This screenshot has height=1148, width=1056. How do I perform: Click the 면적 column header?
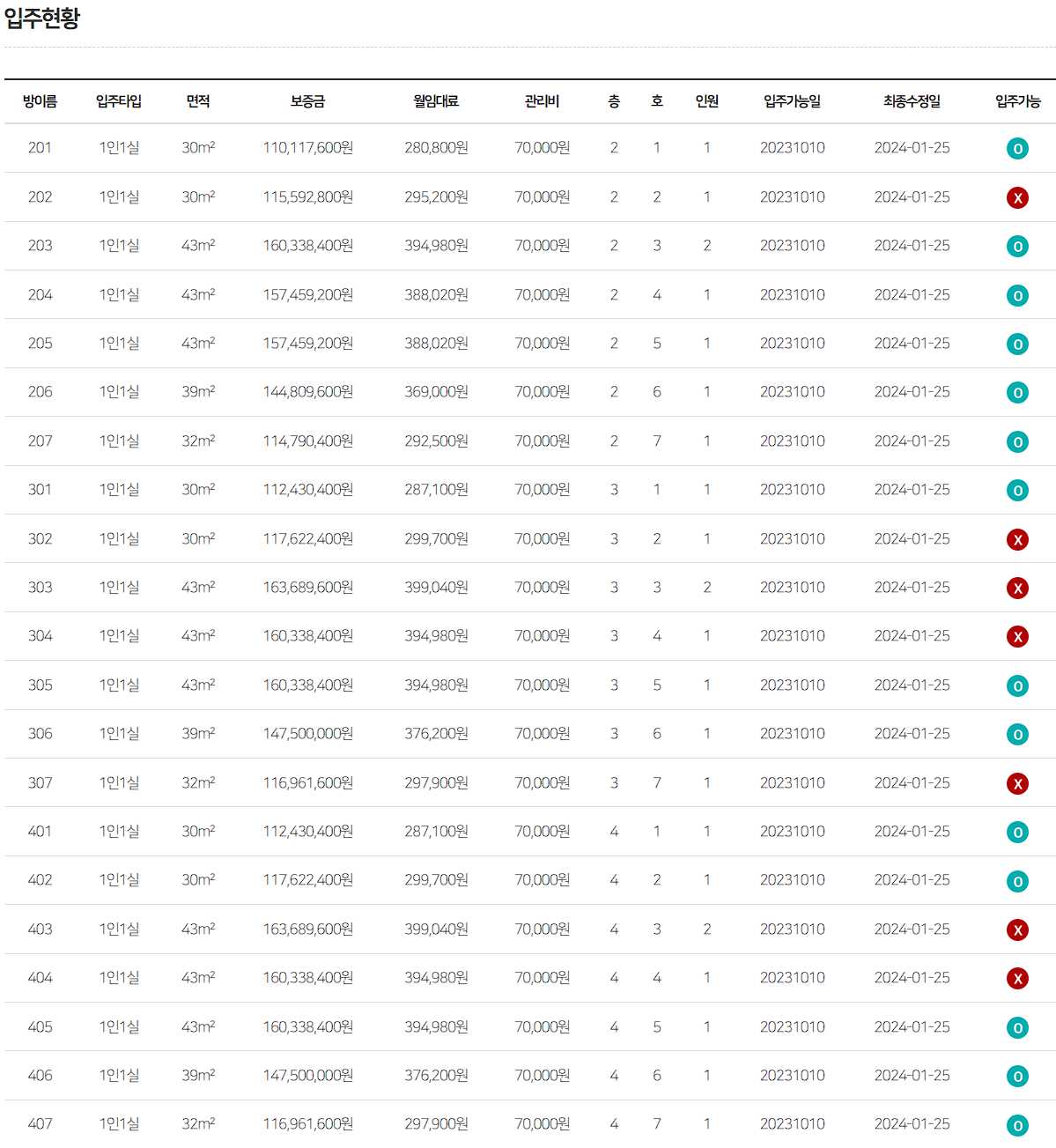pos(198,101)
